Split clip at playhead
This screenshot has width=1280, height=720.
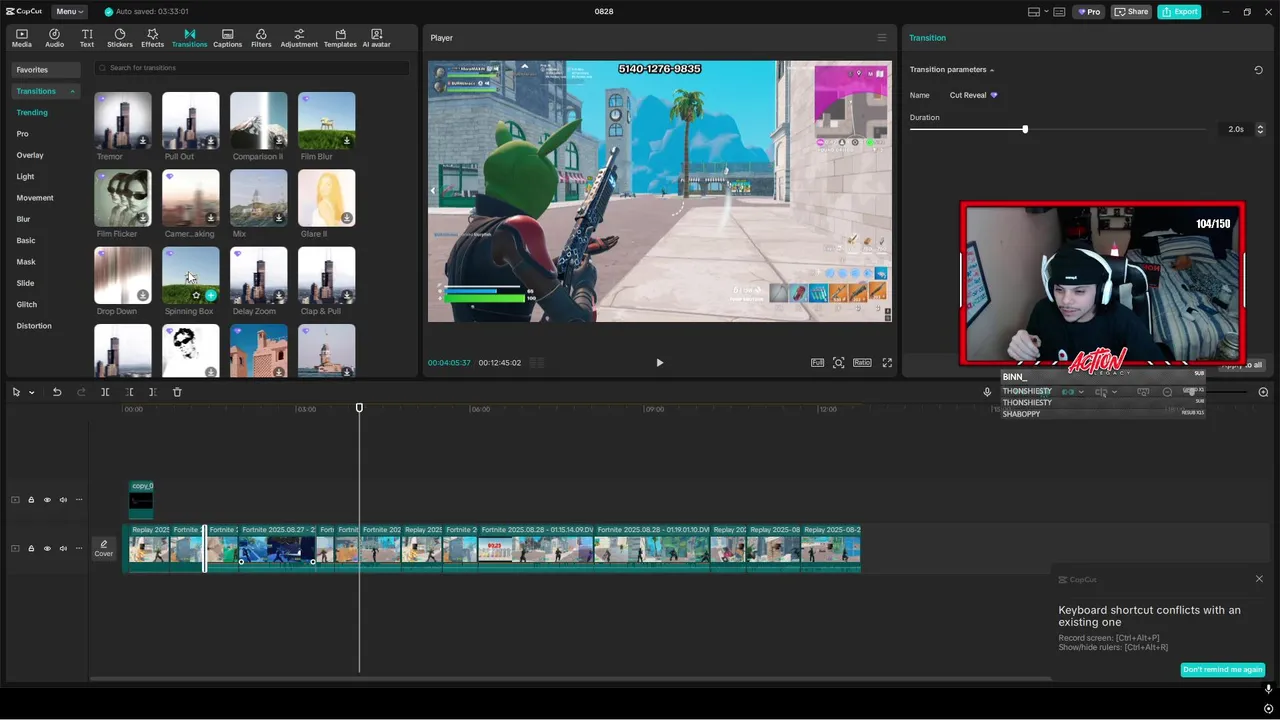tap(105, 392)
